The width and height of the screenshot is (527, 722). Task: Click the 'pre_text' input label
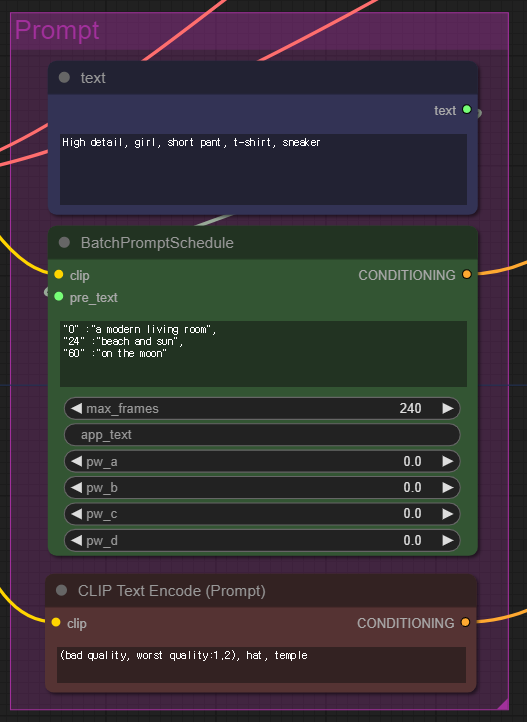pos(93,297)
